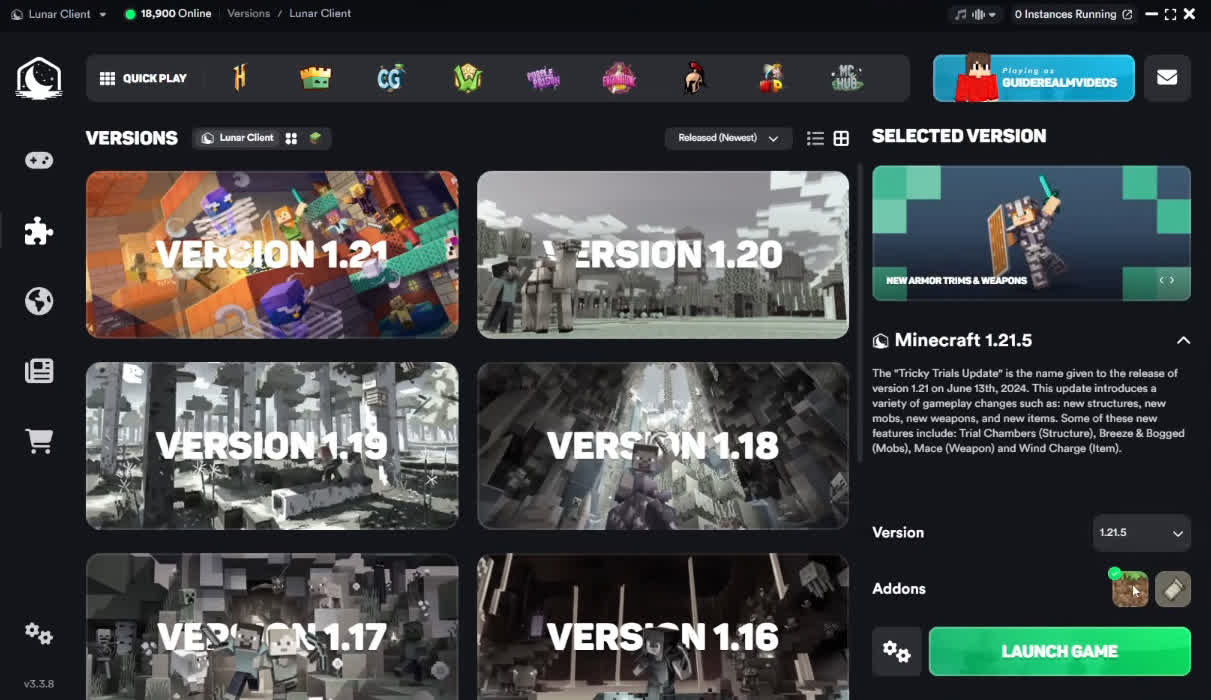
Task: Join the green W shield server
Action: click(467, 78)
